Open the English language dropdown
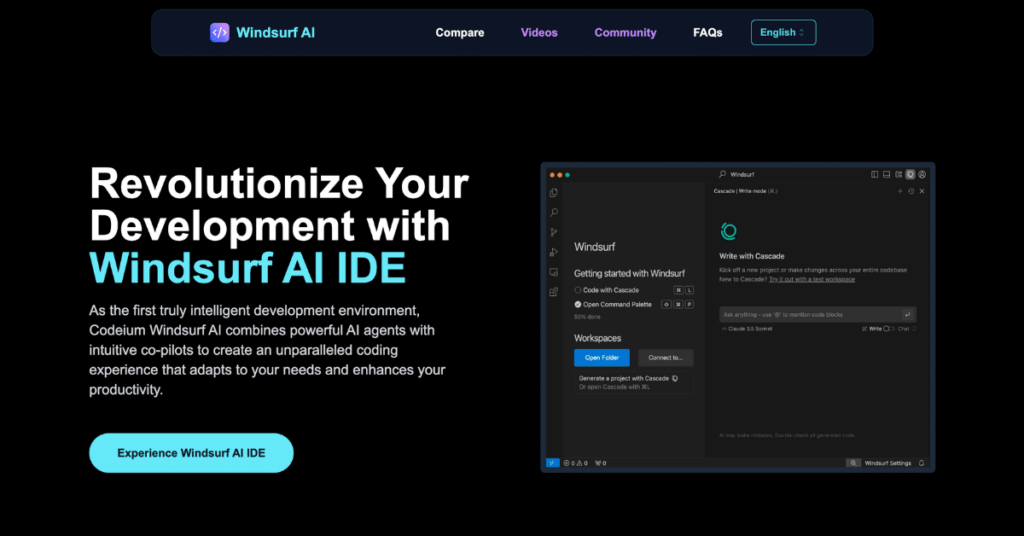Screen dimensions: 1024x536 [x=783, y=32]
